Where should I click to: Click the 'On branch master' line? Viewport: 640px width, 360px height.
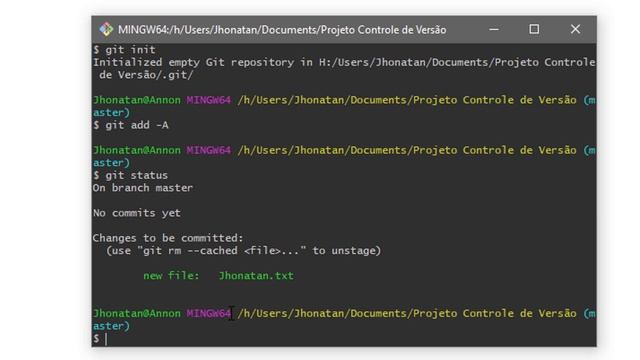point(142,188)
